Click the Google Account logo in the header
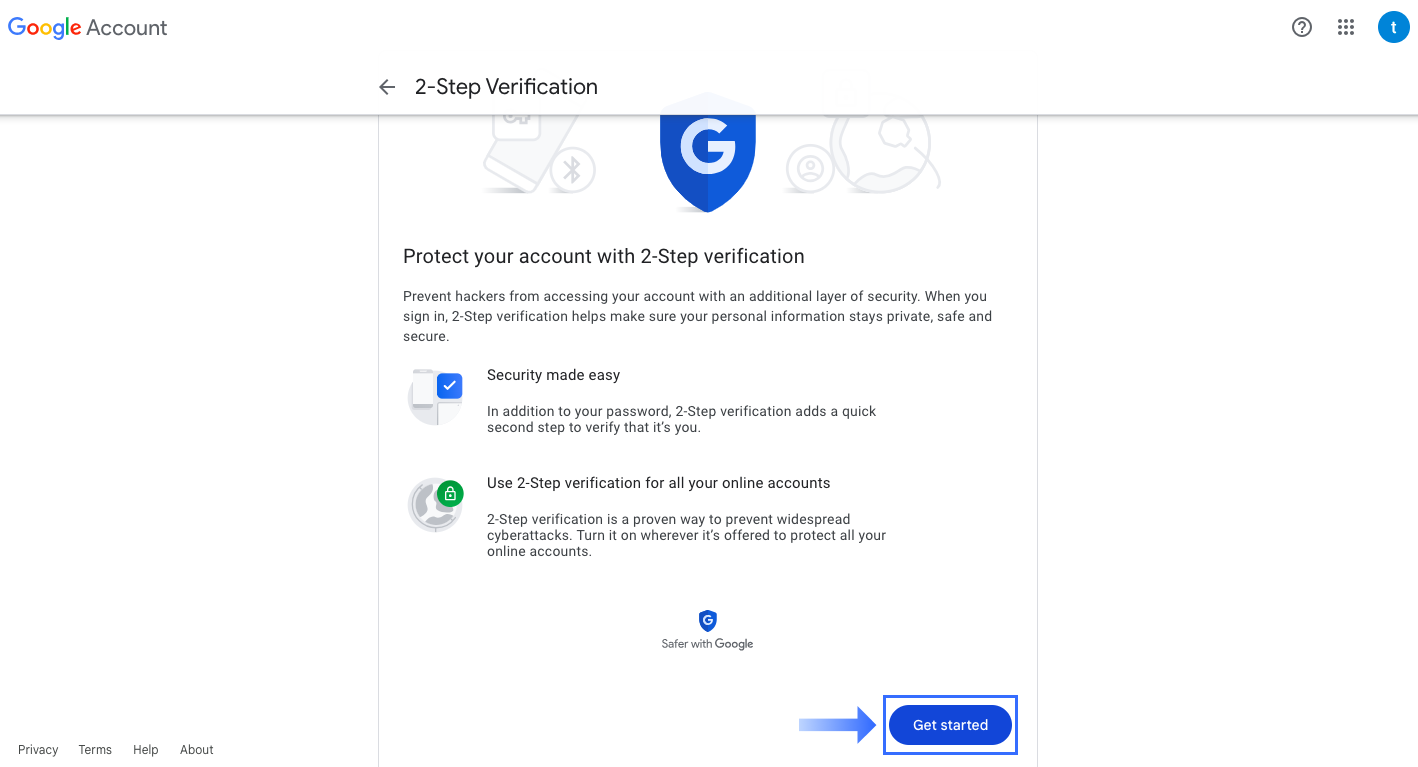Screen dimensions: 1418x767 (x=87, y=27)
